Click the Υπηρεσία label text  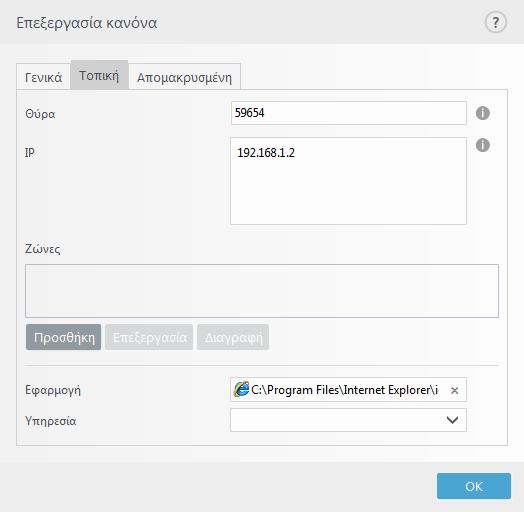(51, 421)
